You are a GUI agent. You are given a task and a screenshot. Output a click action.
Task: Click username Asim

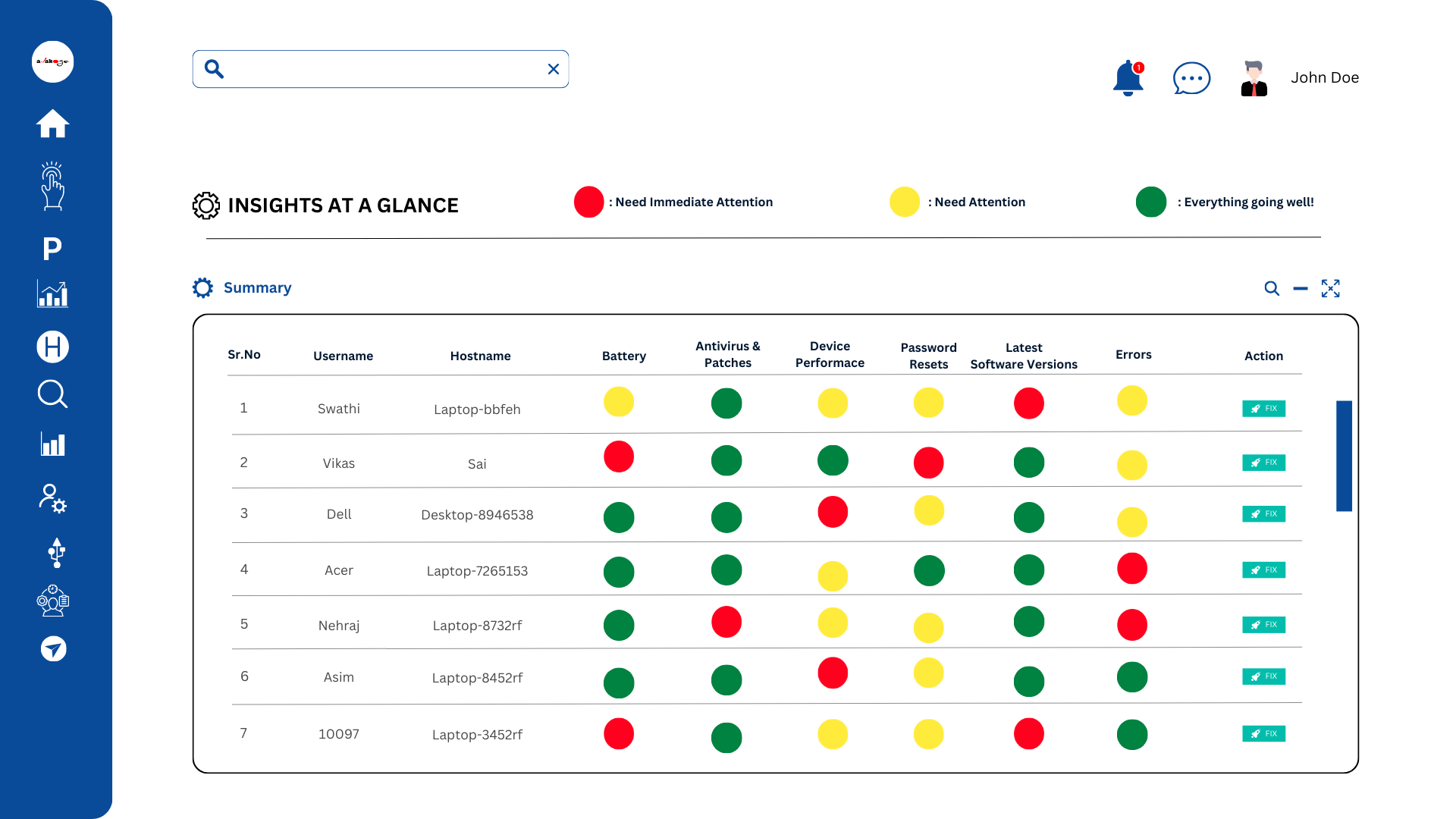tap(339, 677)
